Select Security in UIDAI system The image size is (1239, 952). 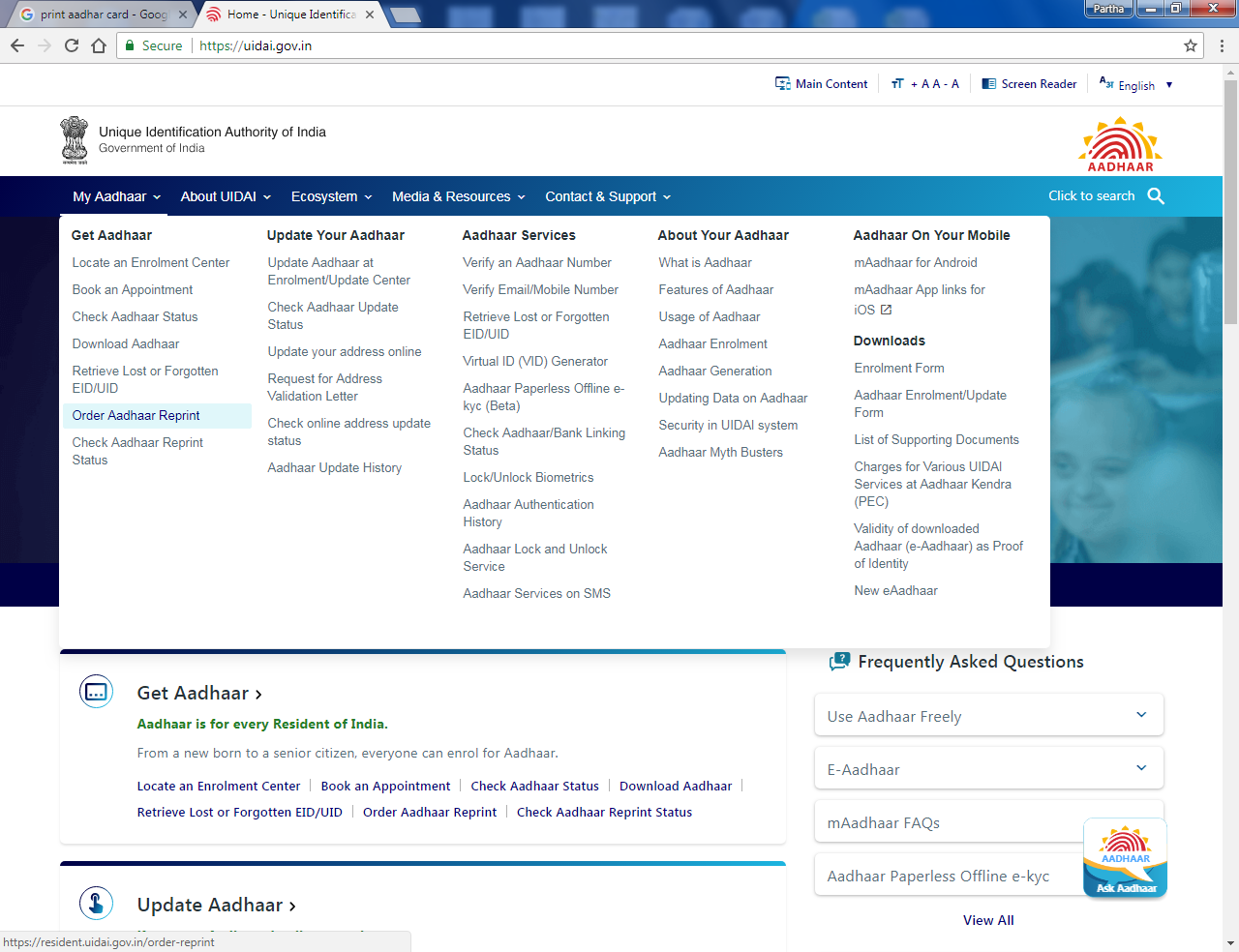pos(729,425)
